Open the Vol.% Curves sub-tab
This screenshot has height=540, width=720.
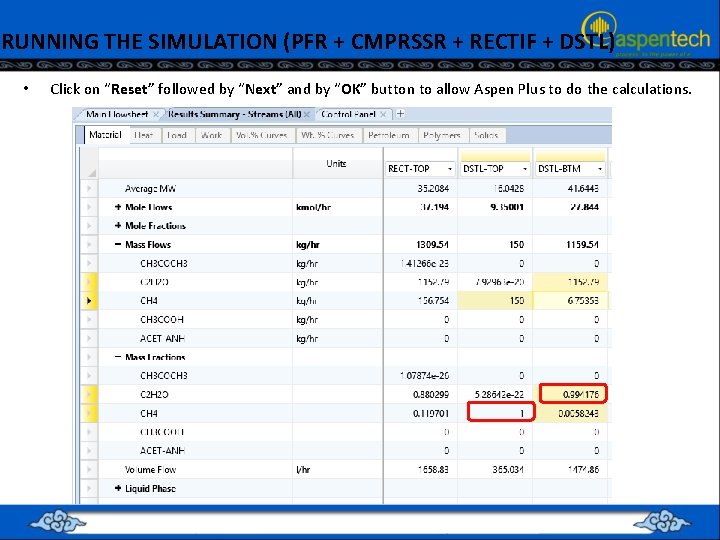click(262, 135)
